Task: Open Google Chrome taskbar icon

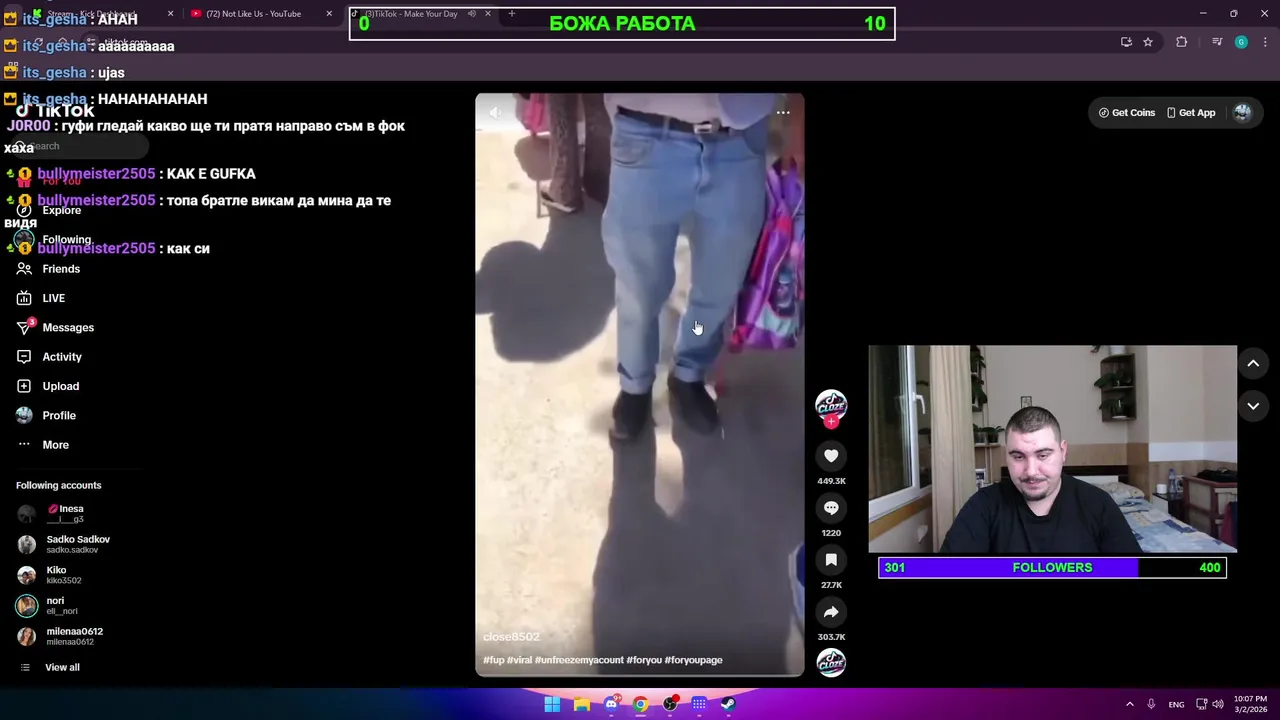Action: point(640,704)
